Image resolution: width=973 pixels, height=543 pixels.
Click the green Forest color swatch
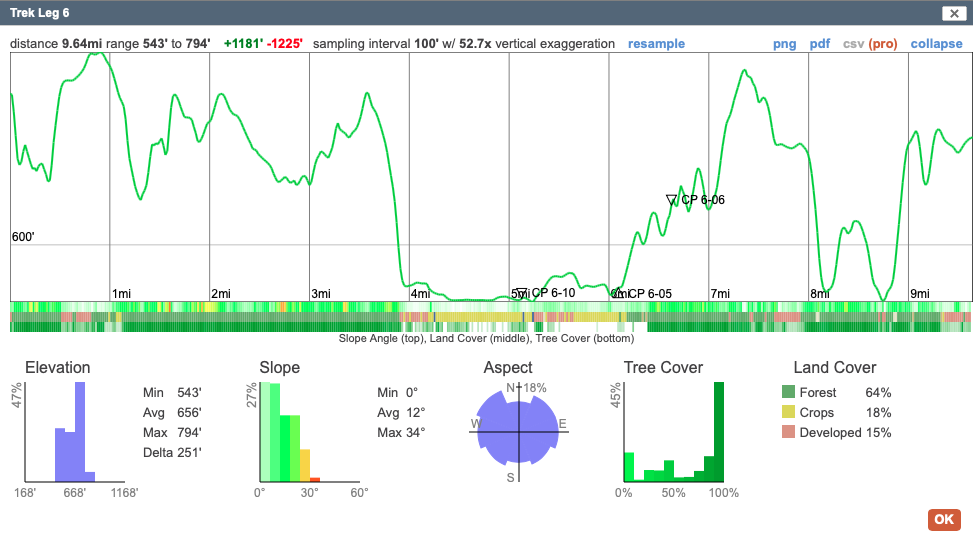click(787, 393)
